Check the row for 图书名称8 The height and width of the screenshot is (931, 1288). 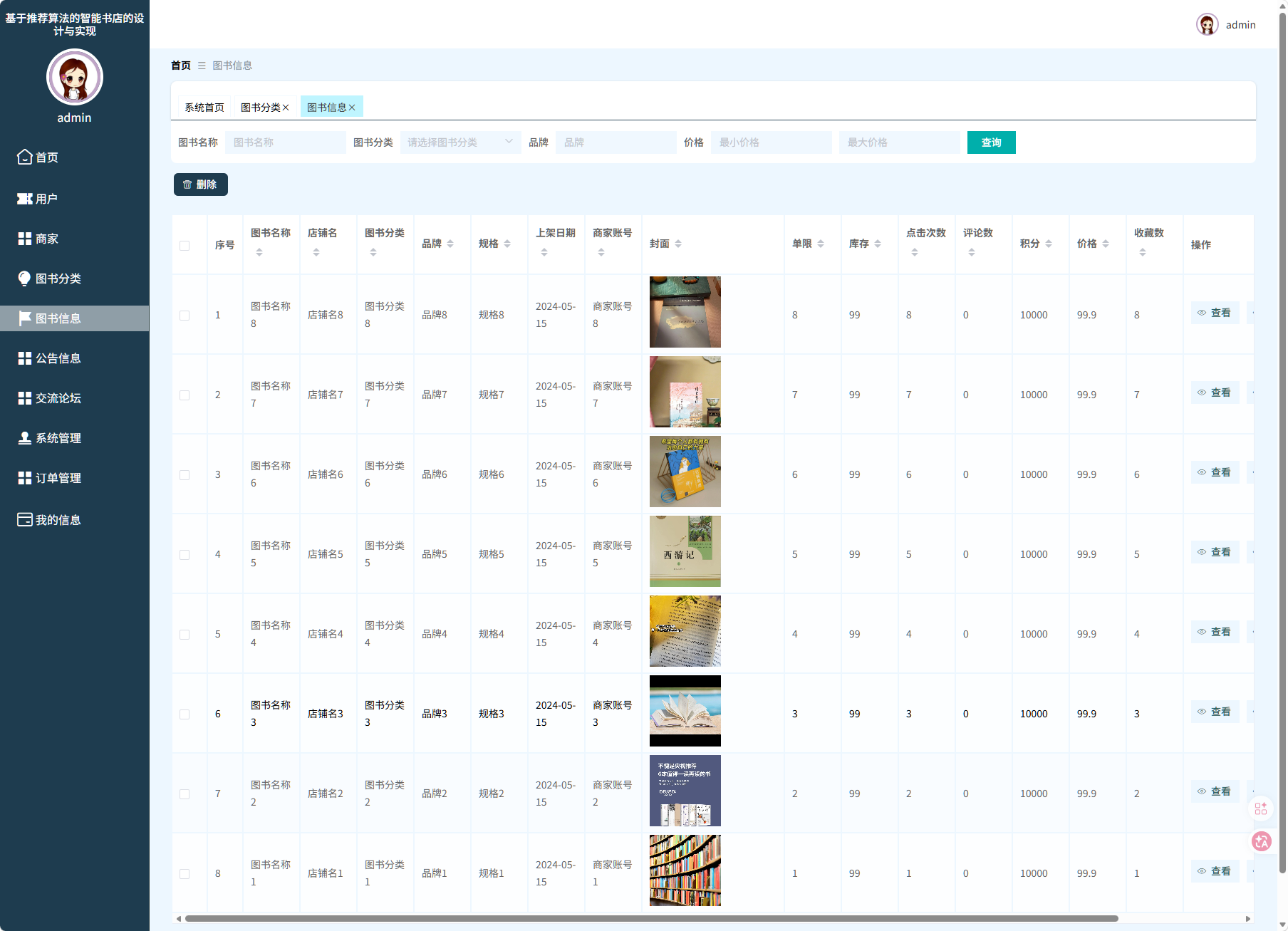[x=185, y=315]
